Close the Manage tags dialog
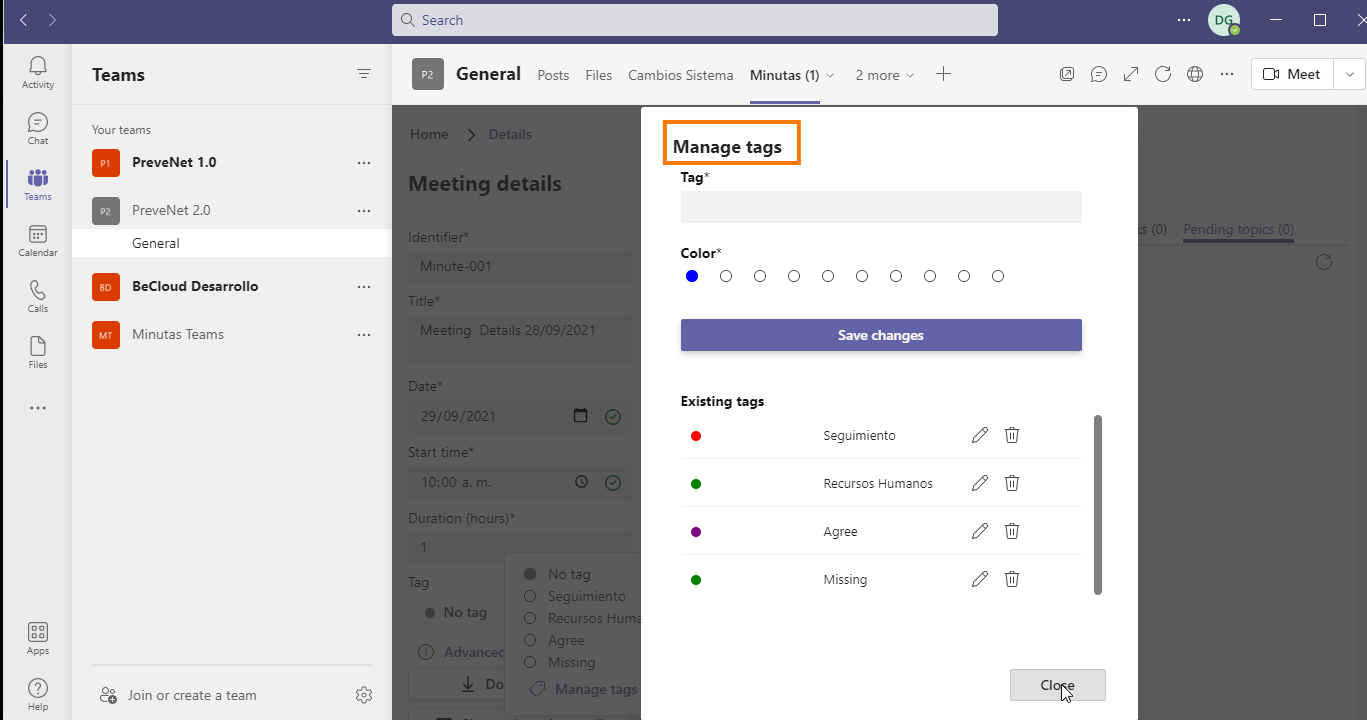Image resolution: width=1367 pixels, height=720 pixels. 1058,685
